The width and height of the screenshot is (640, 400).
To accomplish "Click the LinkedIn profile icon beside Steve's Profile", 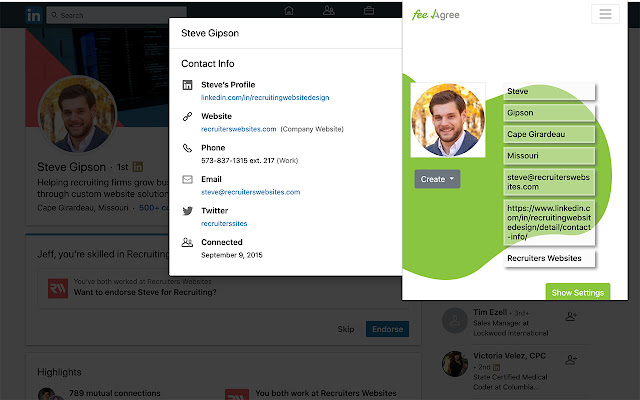I will pyautogui.click(x=187, y=85).
